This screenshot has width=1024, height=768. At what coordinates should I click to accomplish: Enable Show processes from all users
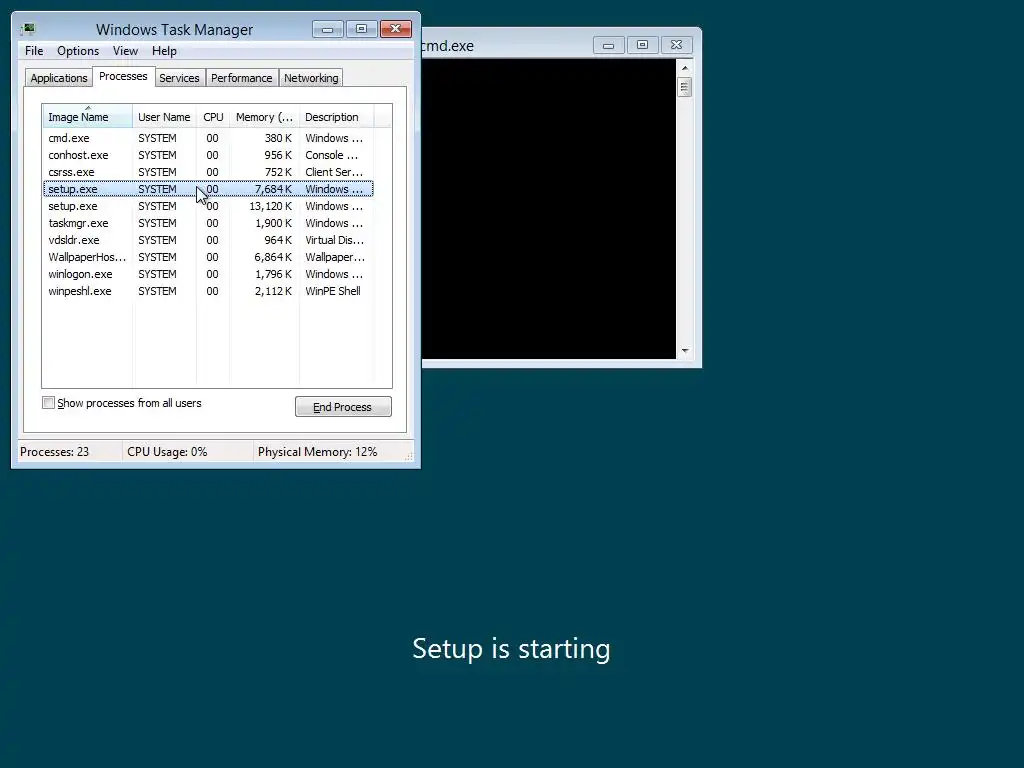(x=48, y=403)
